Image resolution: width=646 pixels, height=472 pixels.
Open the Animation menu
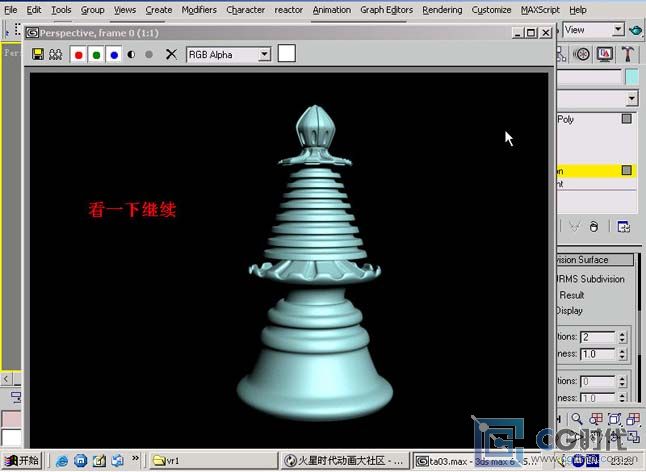pyautogui.click(x=332, y=10)
